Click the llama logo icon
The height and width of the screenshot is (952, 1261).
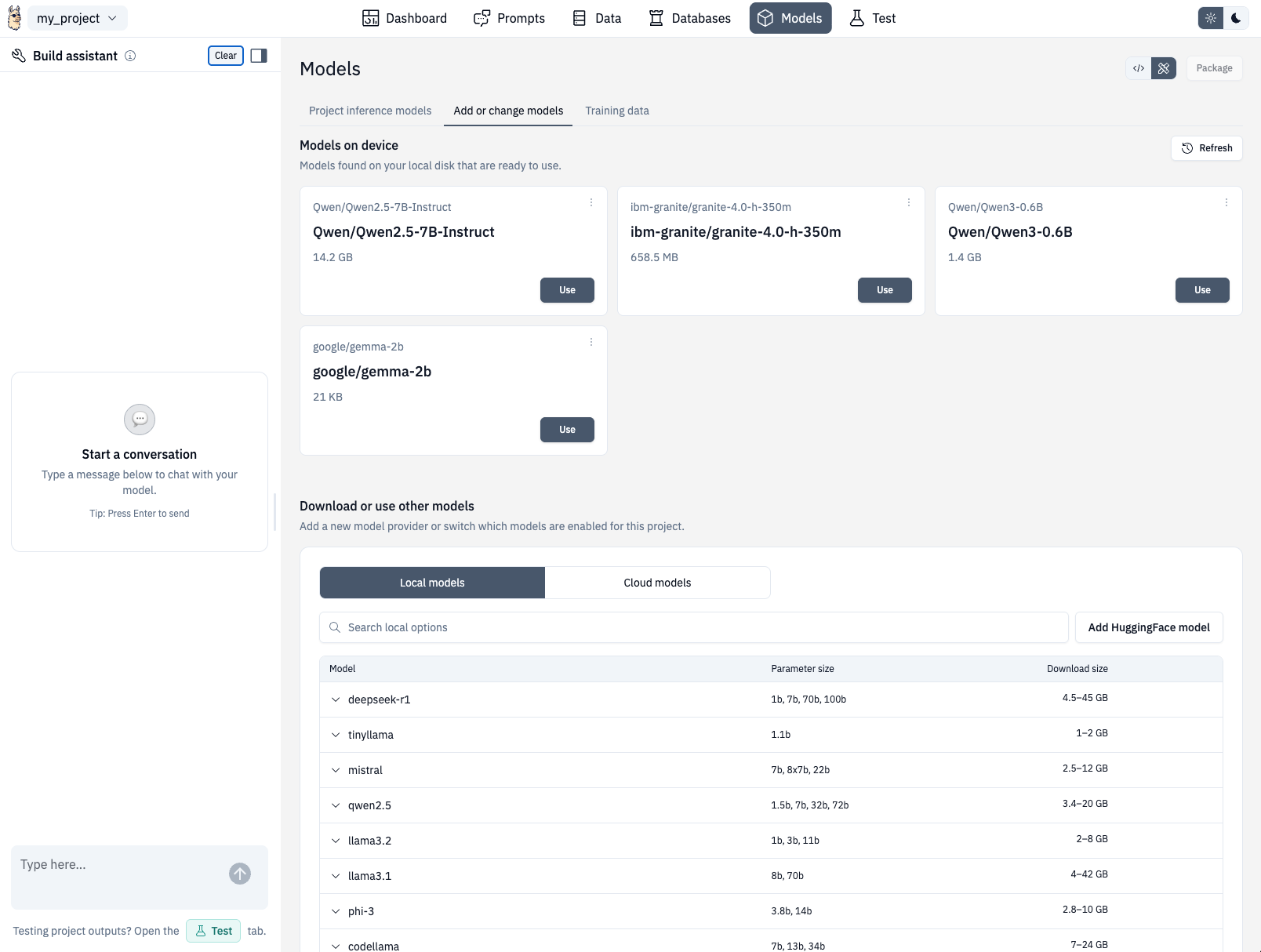[x=14, y=18]
